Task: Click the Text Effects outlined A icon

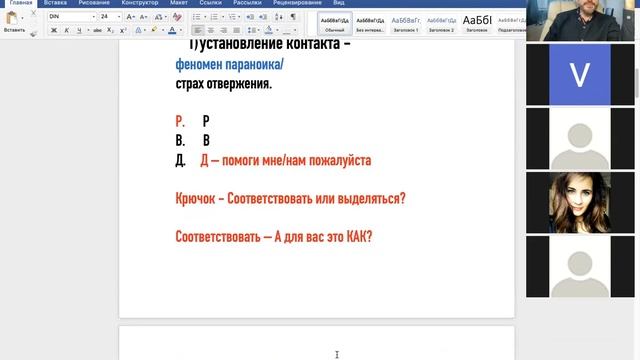Action: tap(138, 30)
